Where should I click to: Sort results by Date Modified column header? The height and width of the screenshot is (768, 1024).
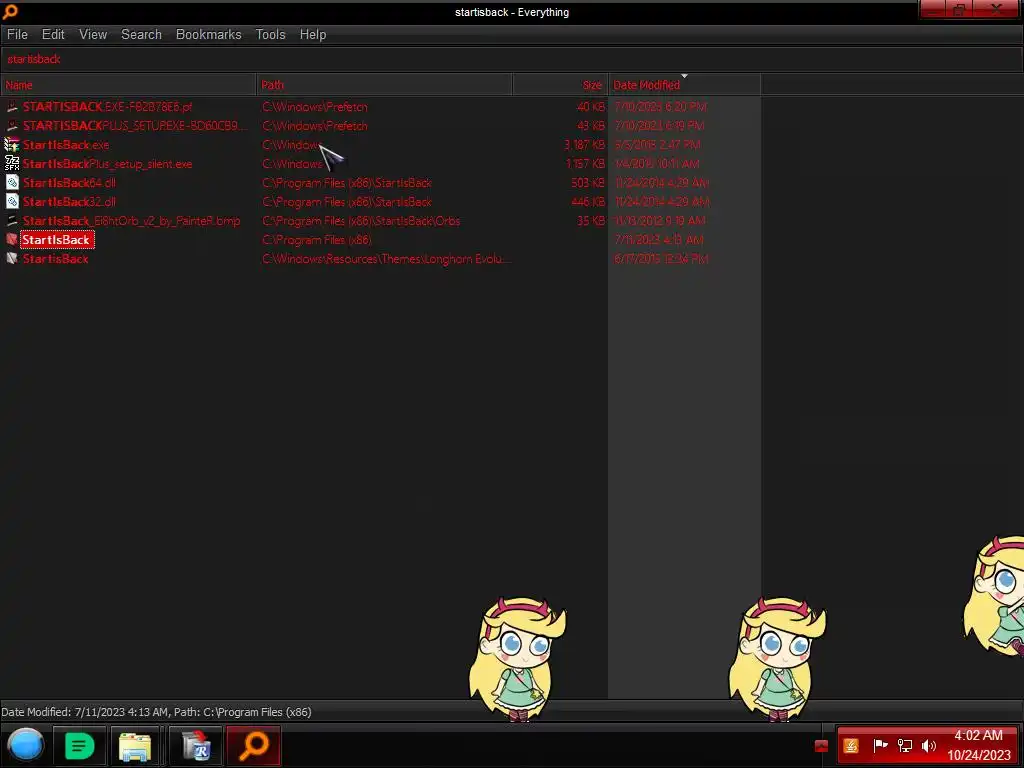(x=684, y=85)
